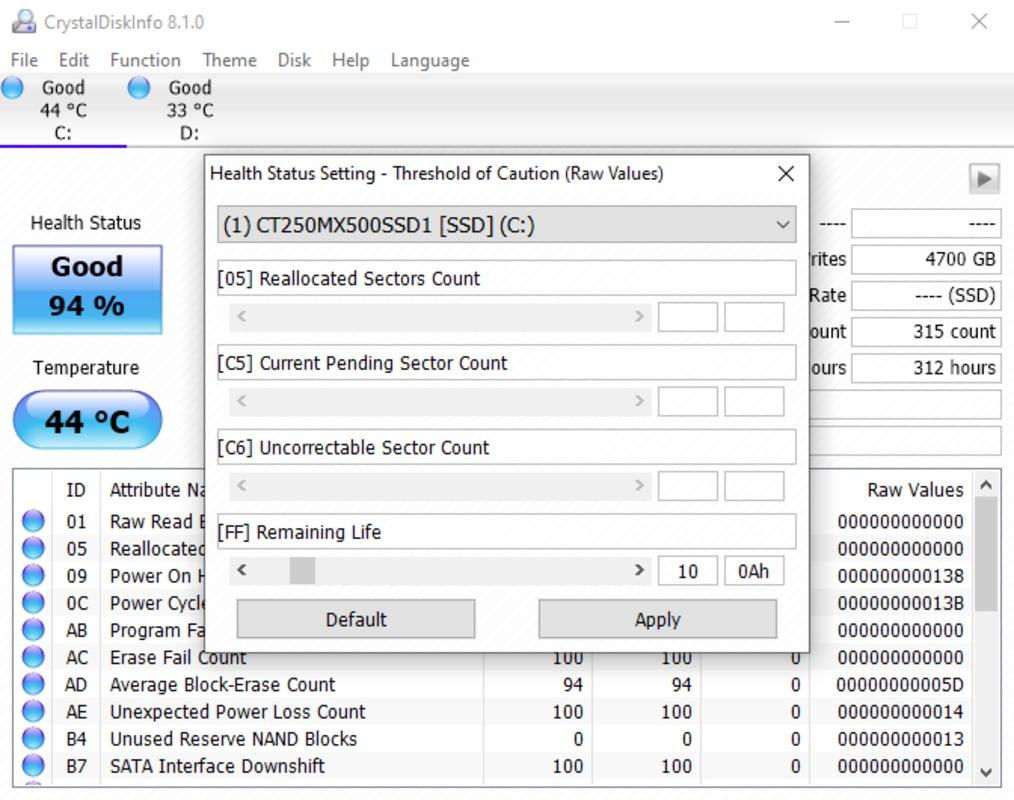Click the 44 °C temperature indicator
Screen dimensions: 1014x800
(86, 420)
